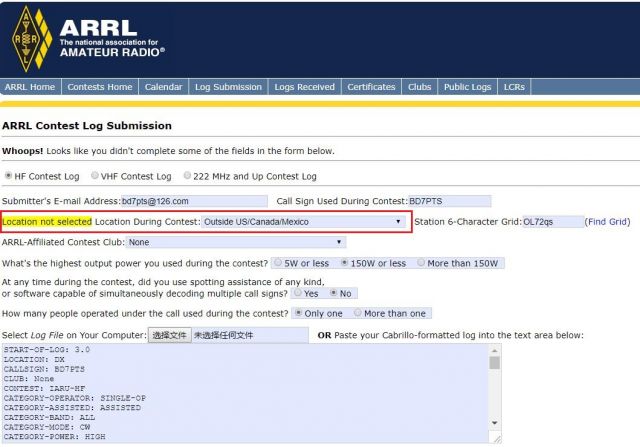Image resolution: width=640 pixels, height=447 pixels.
Task: Click the log text area scrollbar thumb
Action: [495, 362]
